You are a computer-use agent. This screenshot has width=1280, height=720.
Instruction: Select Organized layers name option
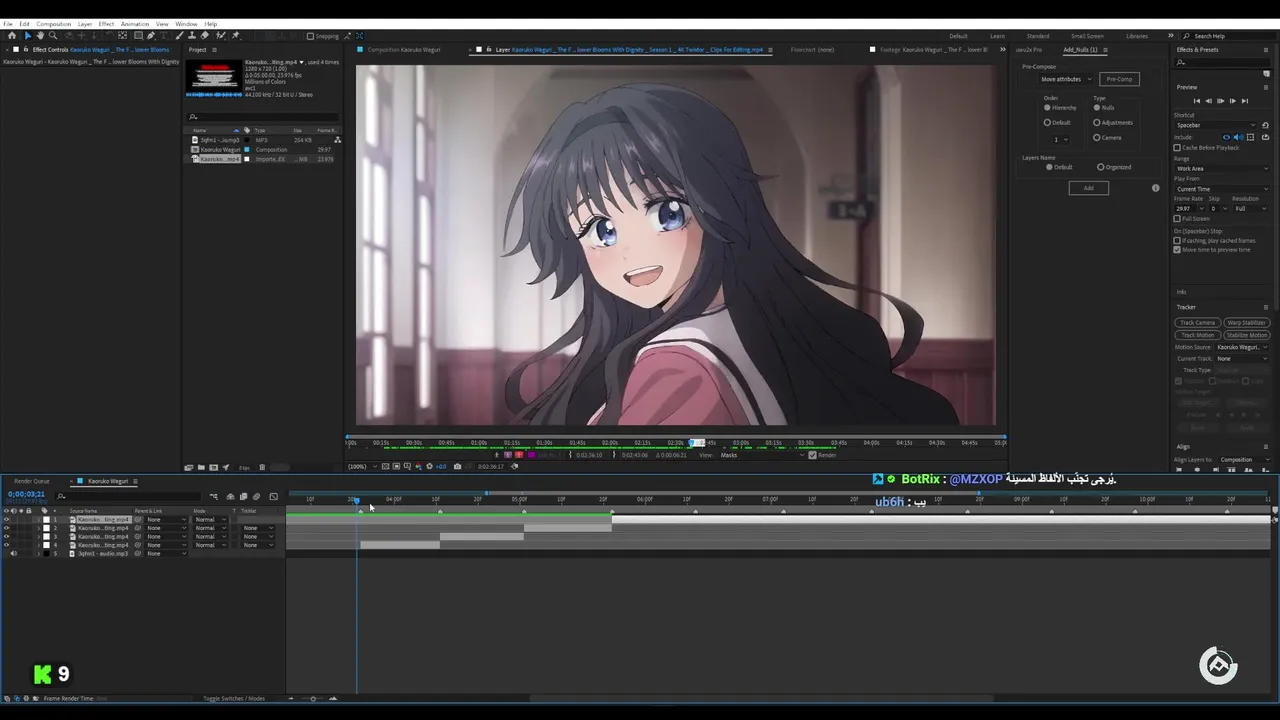(x=1101, y=167)
